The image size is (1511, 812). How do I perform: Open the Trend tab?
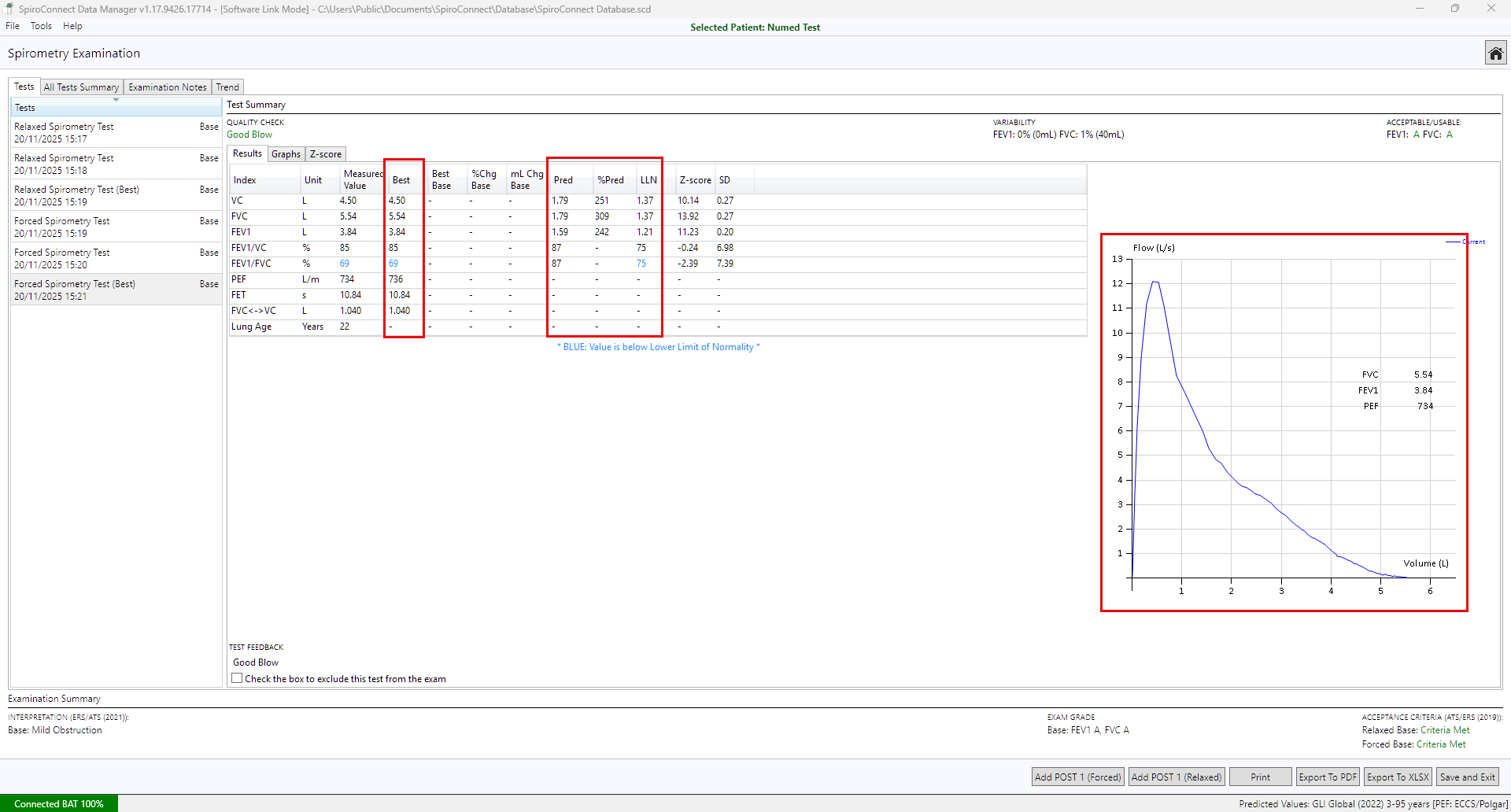[x=227, y=87]
